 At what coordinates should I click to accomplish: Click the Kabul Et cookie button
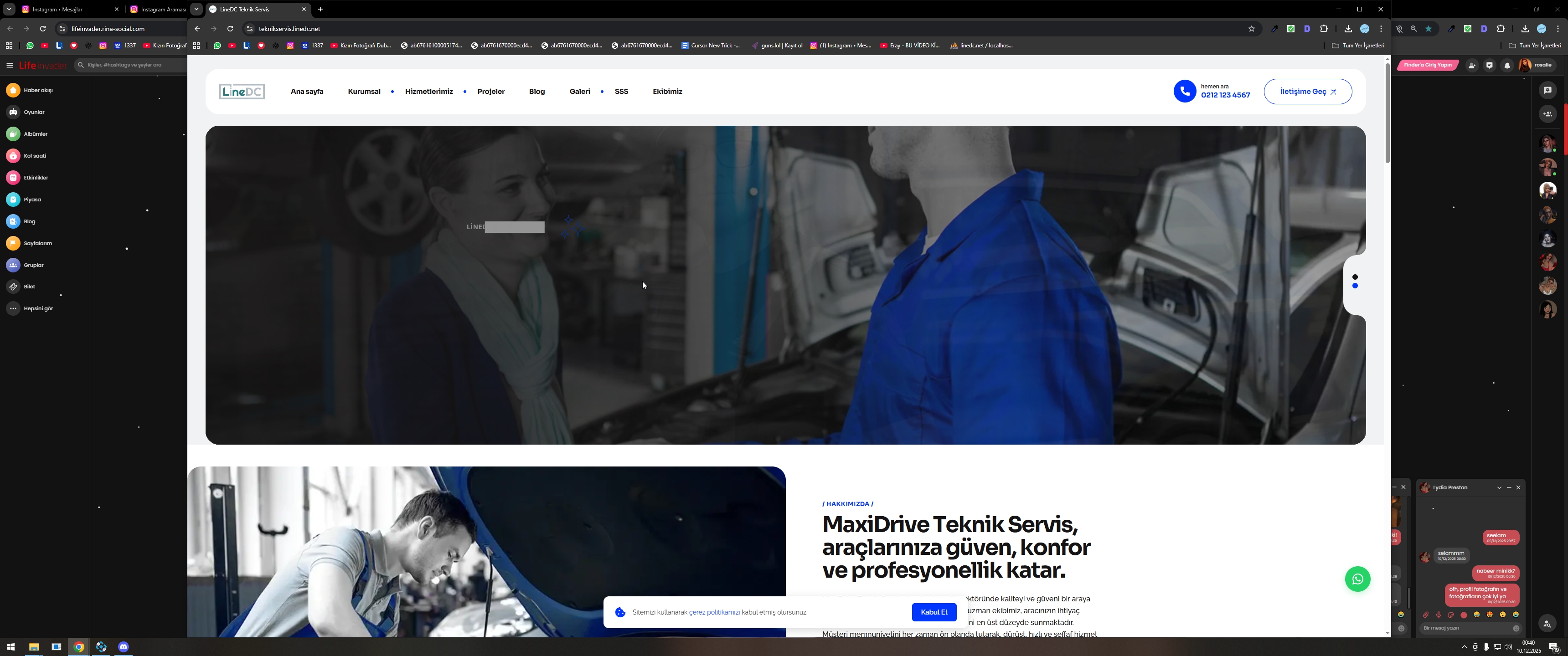pos(934,612)
